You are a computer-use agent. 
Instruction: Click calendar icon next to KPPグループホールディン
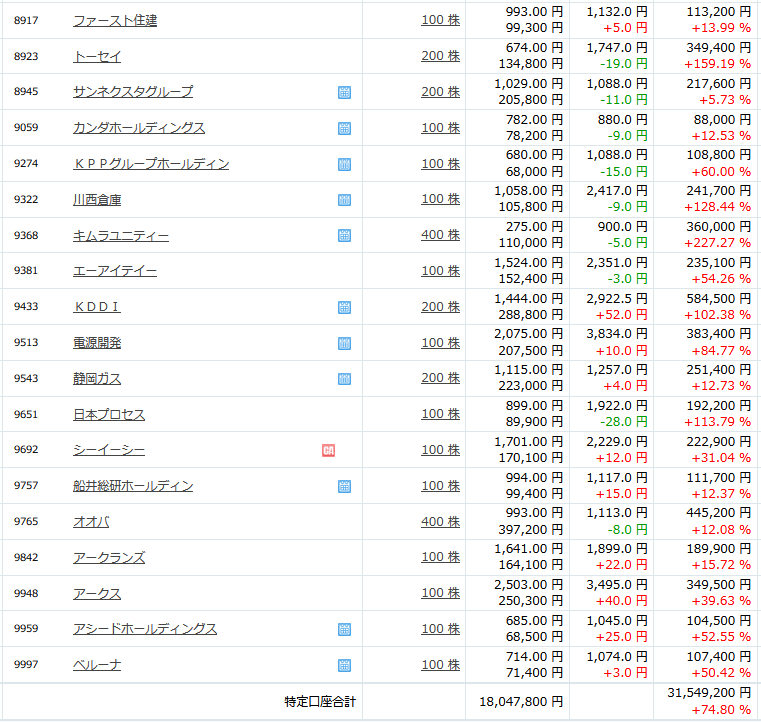[344, 164]
